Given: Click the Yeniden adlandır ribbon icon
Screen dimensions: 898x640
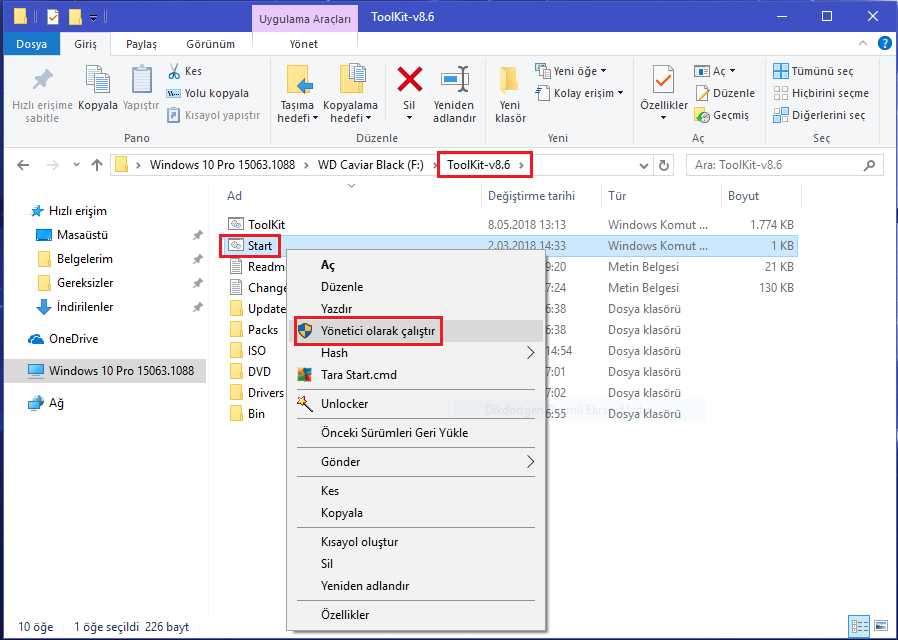Looking at the screenshot, I should click(455, 80).
